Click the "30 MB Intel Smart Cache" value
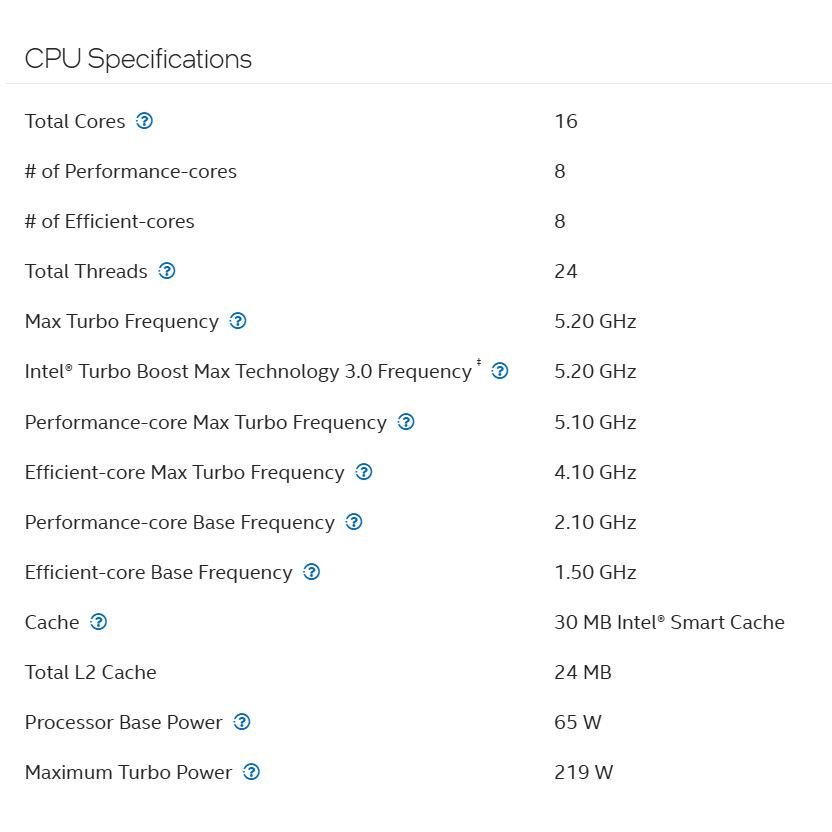This screenshot has height=832, width=832. [x=669, y=622]
